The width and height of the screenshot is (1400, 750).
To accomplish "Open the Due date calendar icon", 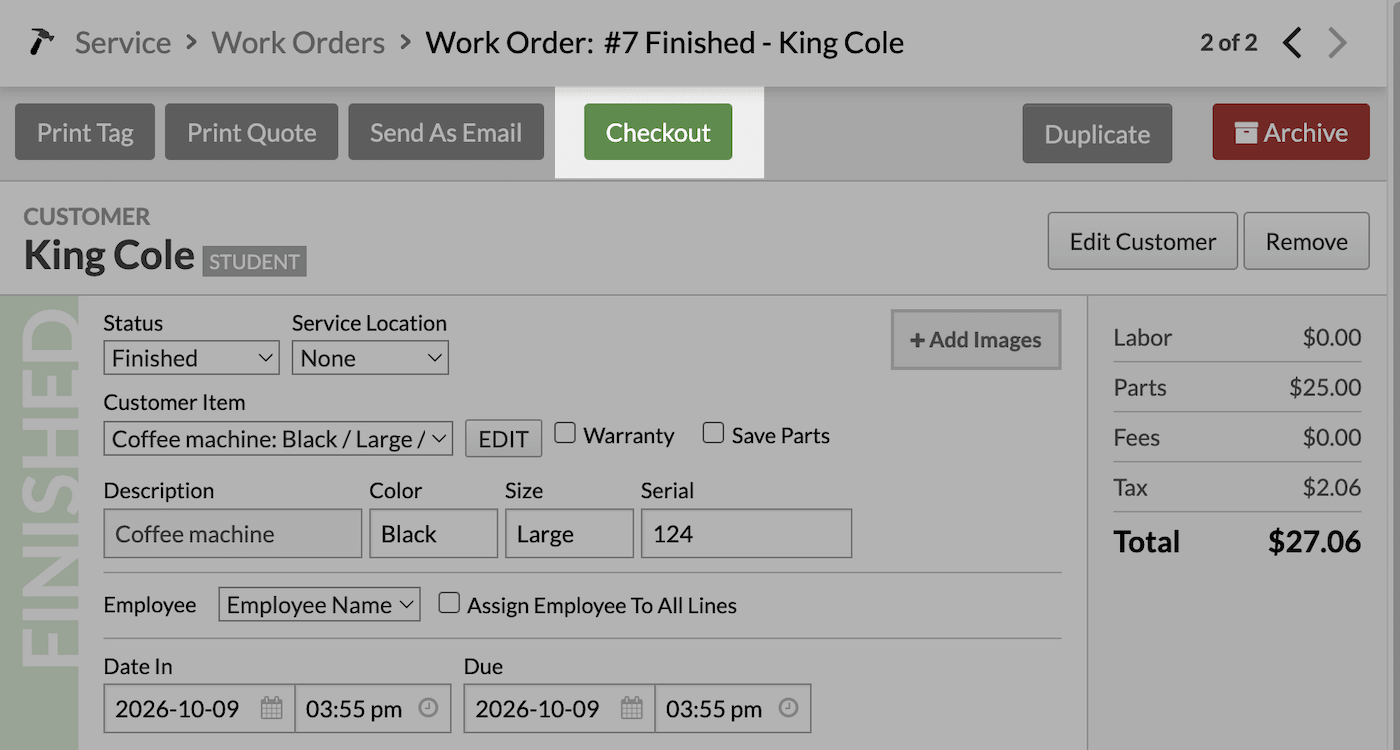I will click(x=631, y=708).
